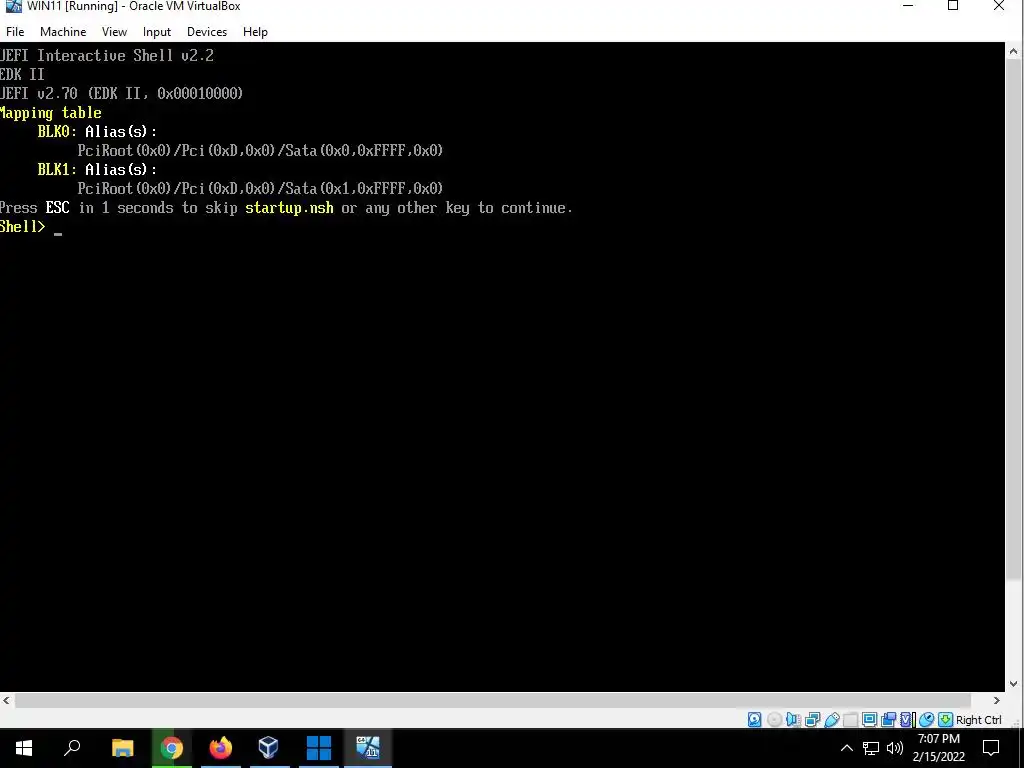Viewport: 1024px width, 768px height.
Task: Click the USB devices status icon
Action: click(x=832, y=720)
